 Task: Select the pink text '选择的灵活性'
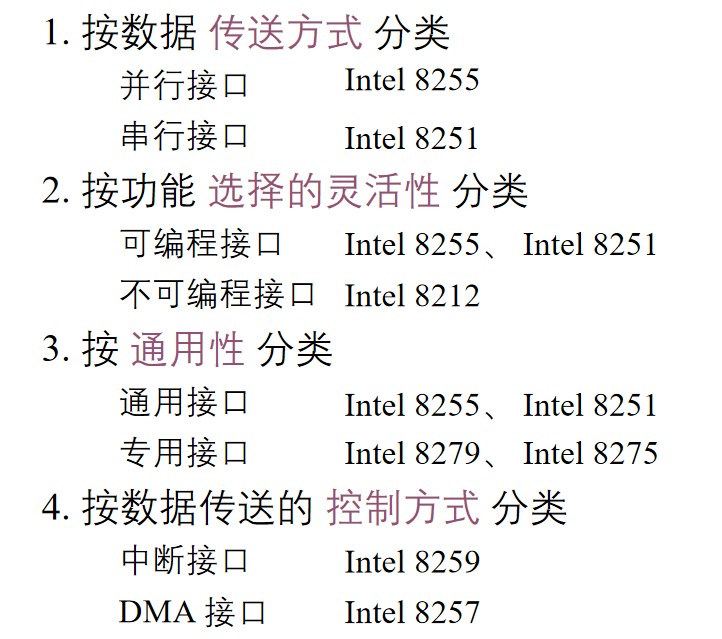324,191
